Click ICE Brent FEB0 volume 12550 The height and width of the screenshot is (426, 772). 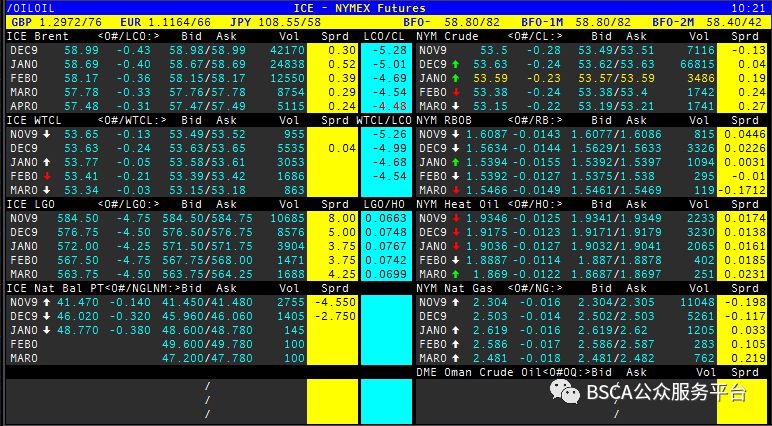tap(287, 78)
